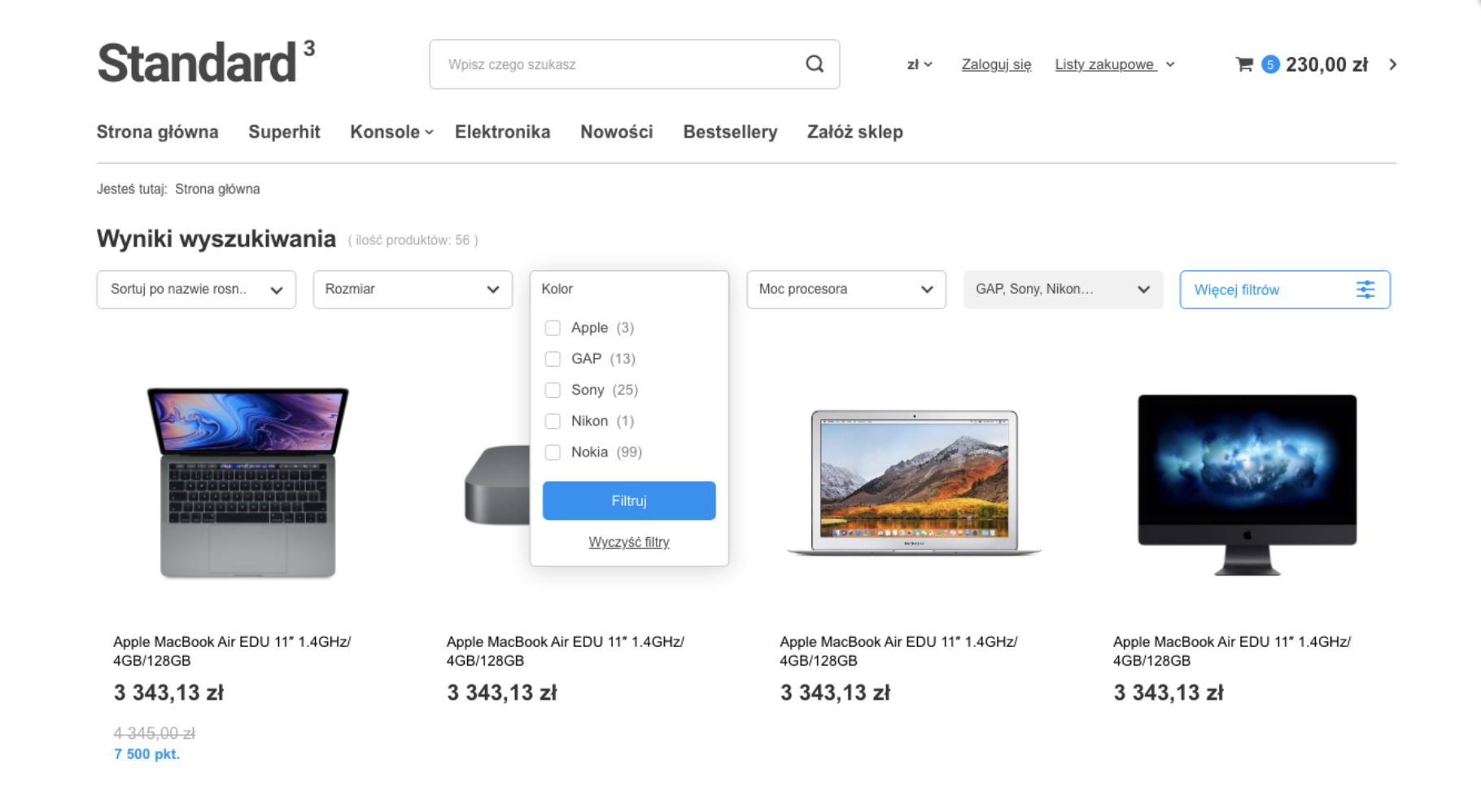Tick the Nokia checkbox
Image resolution: width=1481 pixels, height=812 pixels.
[x=553, y=452]
